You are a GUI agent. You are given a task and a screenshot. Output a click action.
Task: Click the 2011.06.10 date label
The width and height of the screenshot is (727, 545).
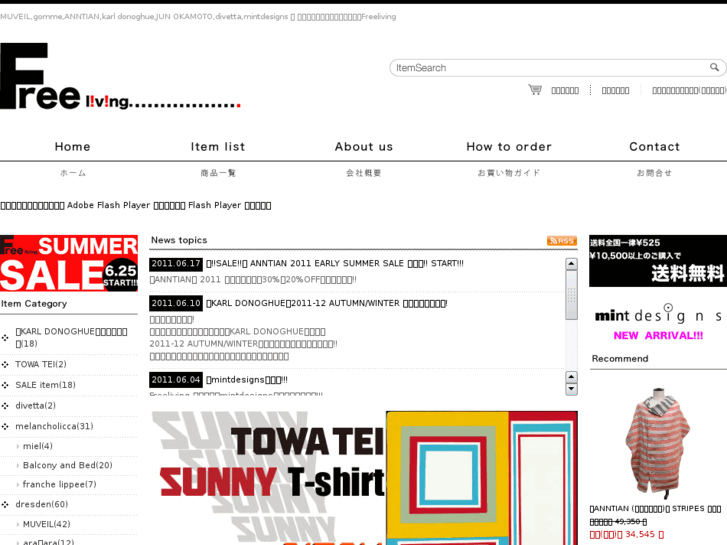(176, 303)
